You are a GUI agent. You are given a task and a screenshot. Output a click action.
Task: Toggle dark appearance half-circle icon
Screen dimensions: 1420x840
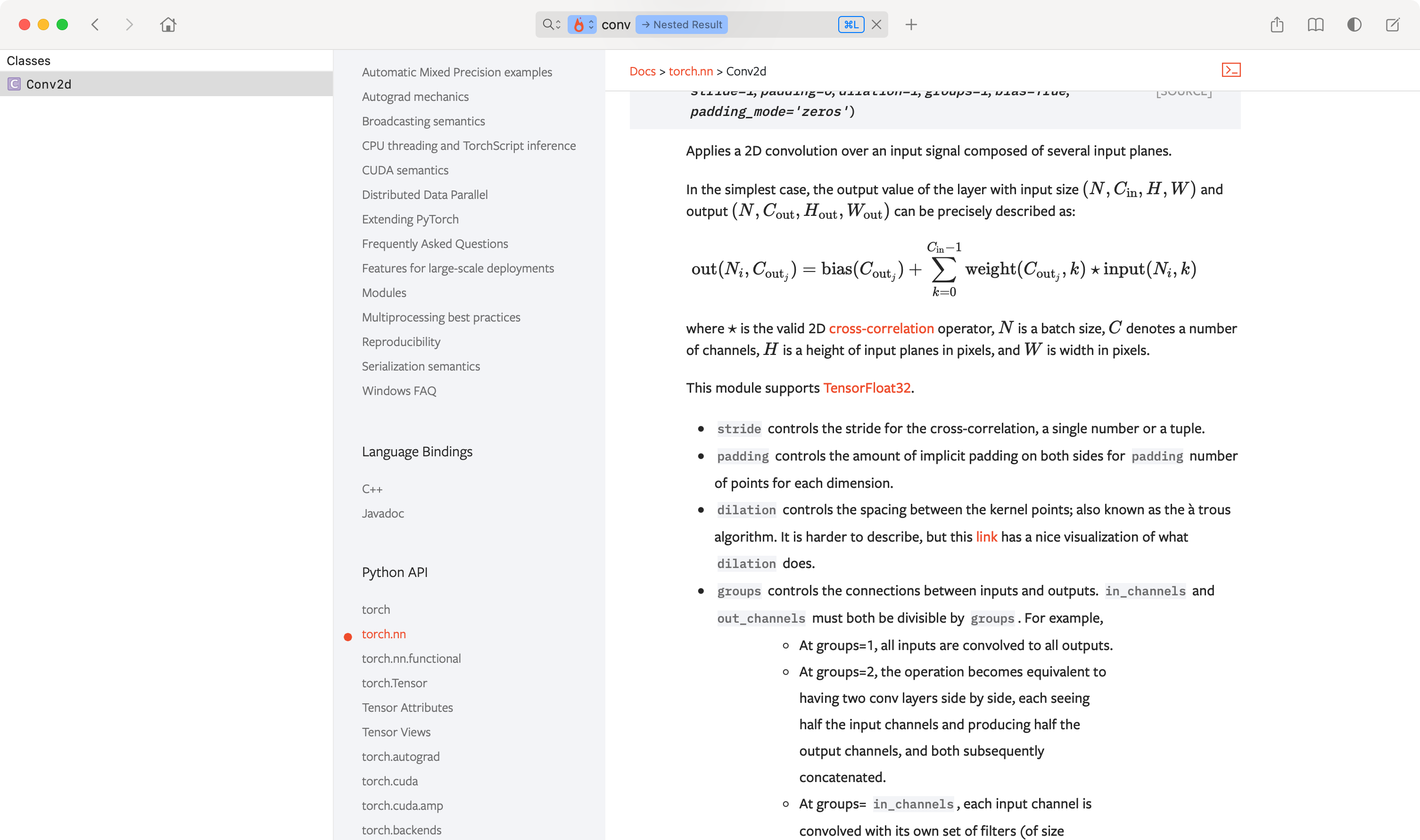pos(1354,25)
